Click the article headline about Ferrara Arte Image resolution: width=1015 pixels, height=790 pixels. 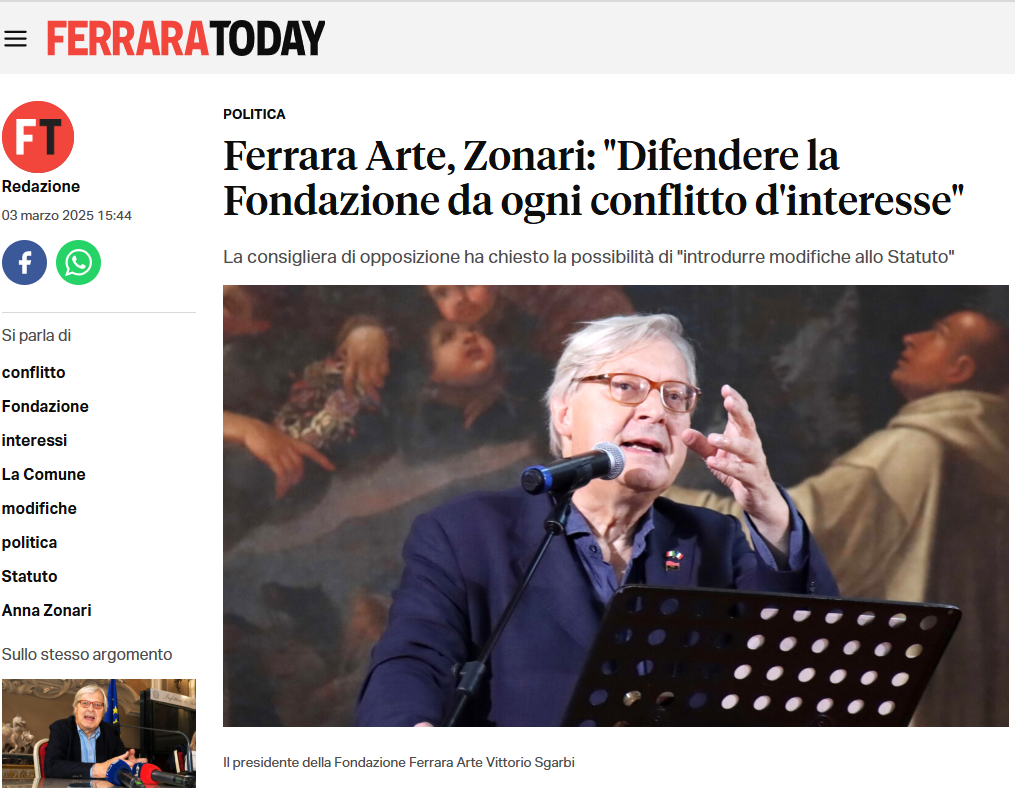(x=594, y=178)
